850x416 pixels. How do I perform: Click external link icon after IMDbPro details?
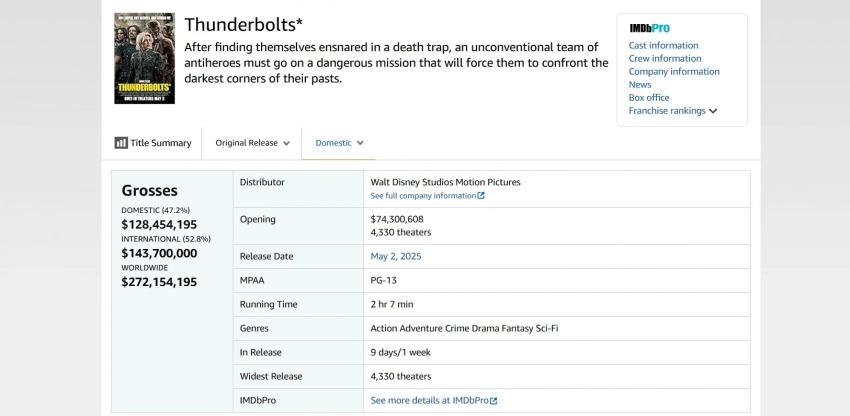[x=493, y=401]
